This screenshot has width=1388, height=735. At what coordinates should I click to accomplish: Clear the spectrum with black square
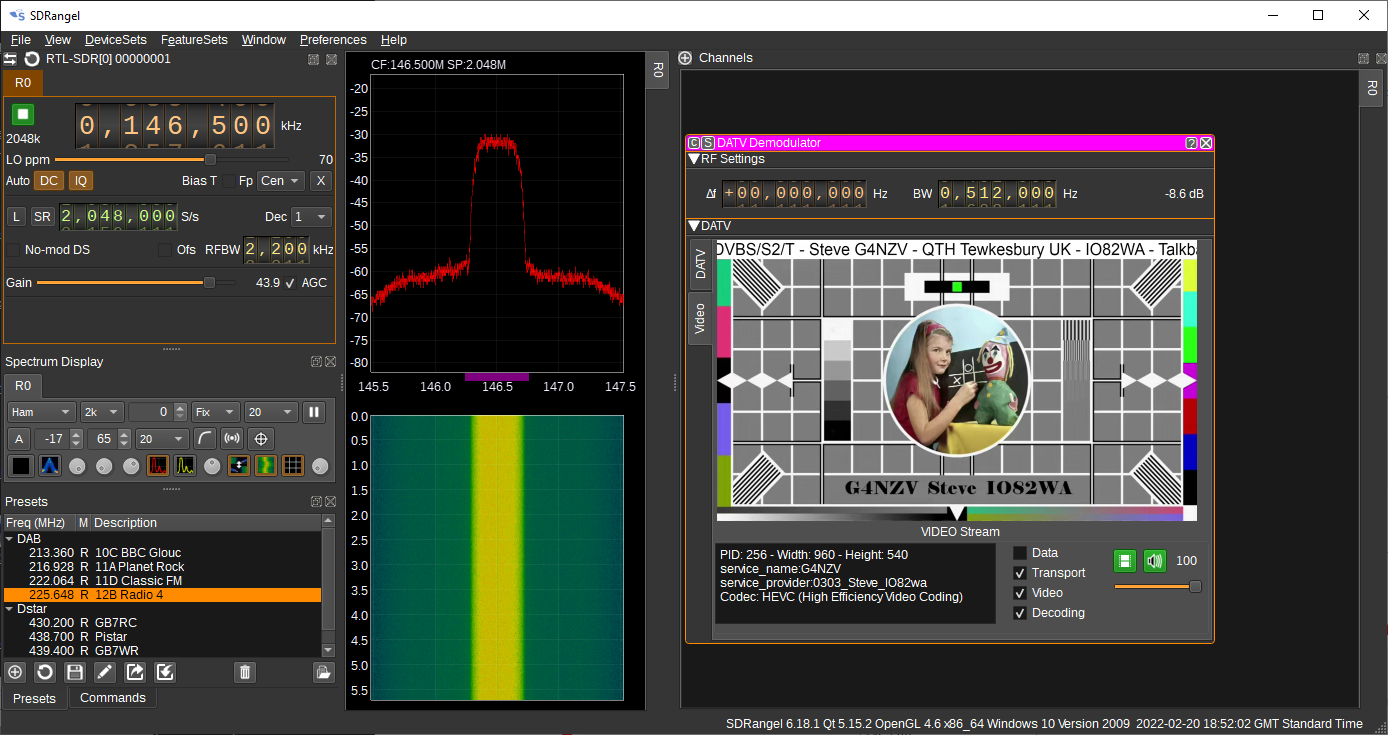click(x=20, y=465)
